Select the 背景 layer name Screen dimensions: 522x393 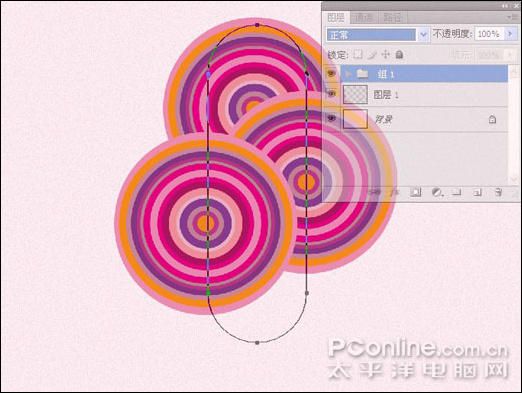(x=383, y=119)
